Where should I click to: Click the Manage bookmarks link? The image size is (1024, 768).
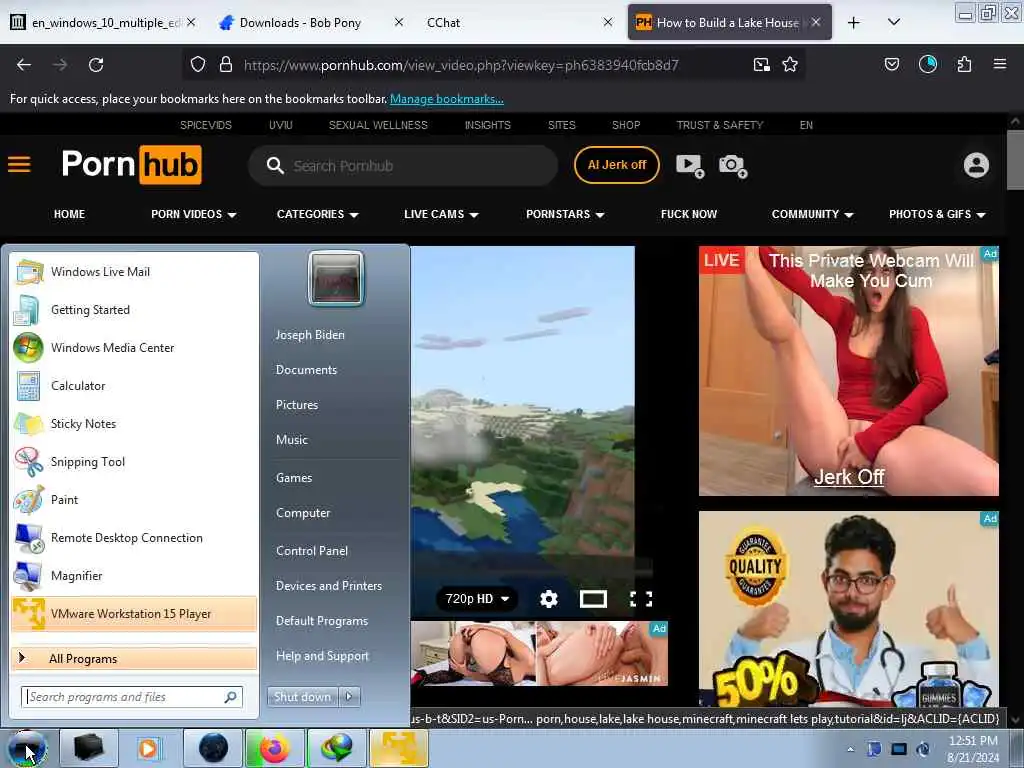(447, 99)
